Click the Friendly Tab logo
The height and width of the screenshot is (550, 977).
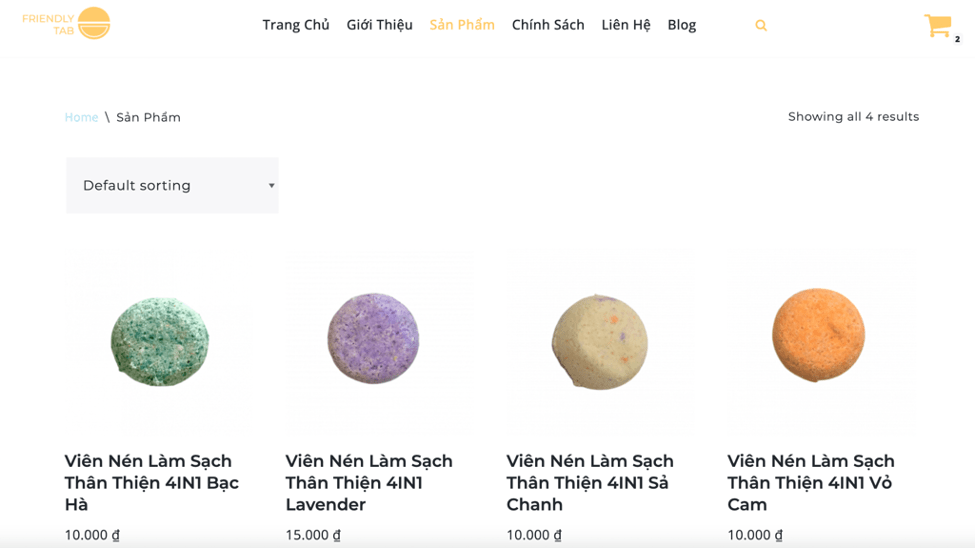[66, 24]
